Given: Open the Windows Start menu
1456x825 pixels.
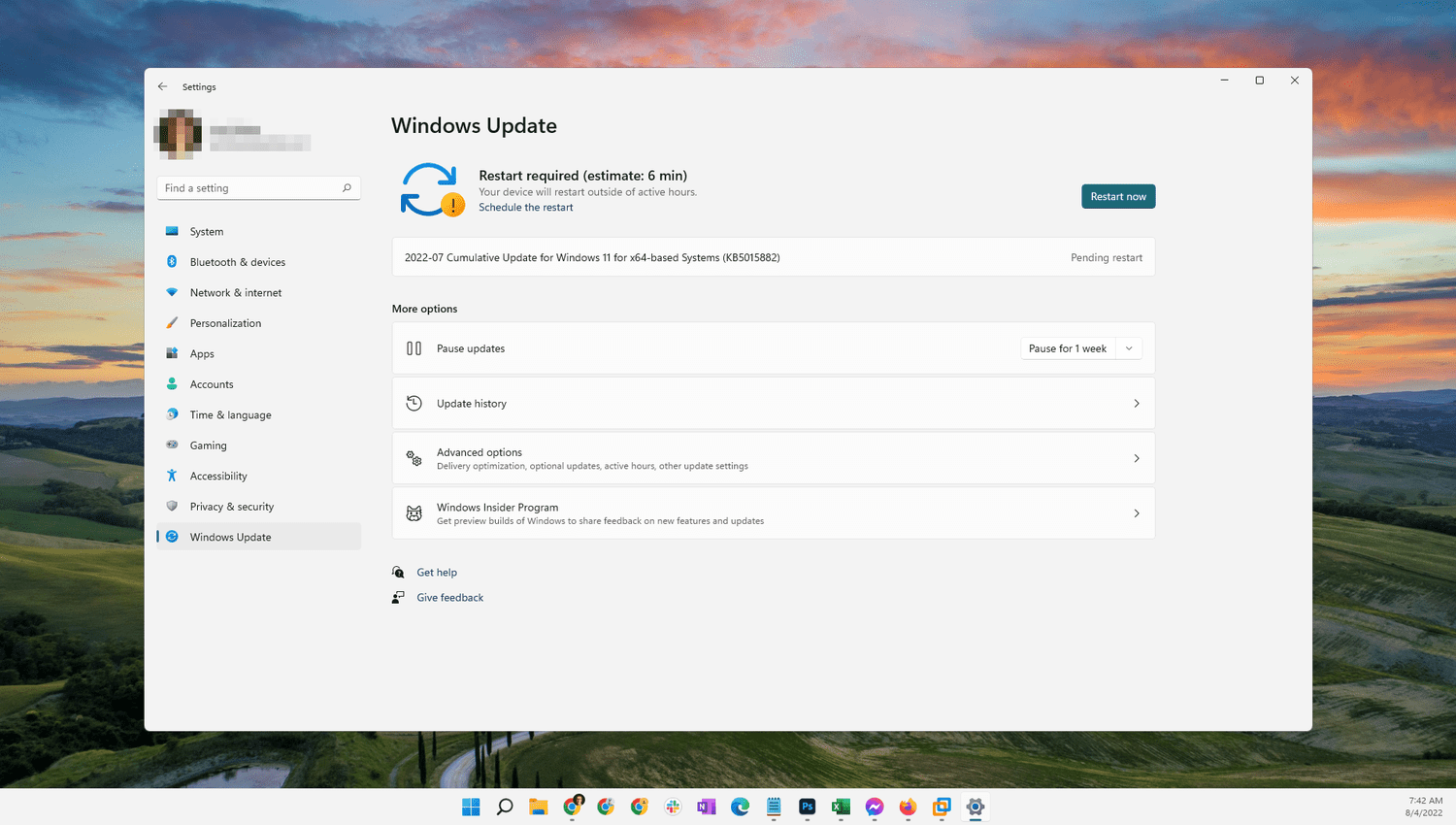Looking at the screenshot, I should click(x=471, y=807).
